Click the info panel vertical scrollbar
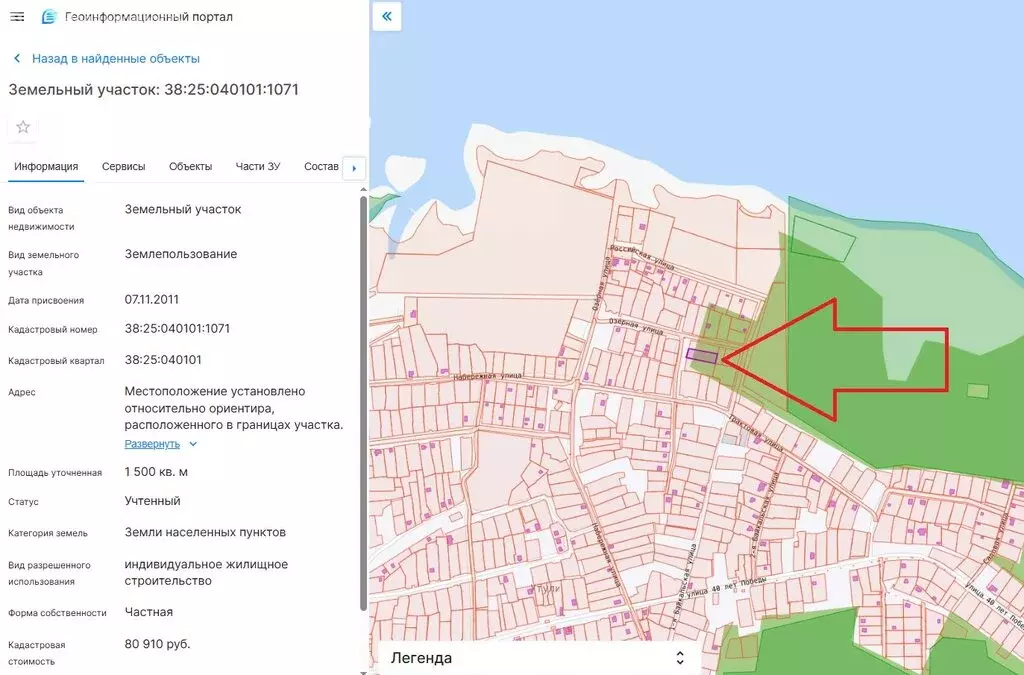 (364, 403)
